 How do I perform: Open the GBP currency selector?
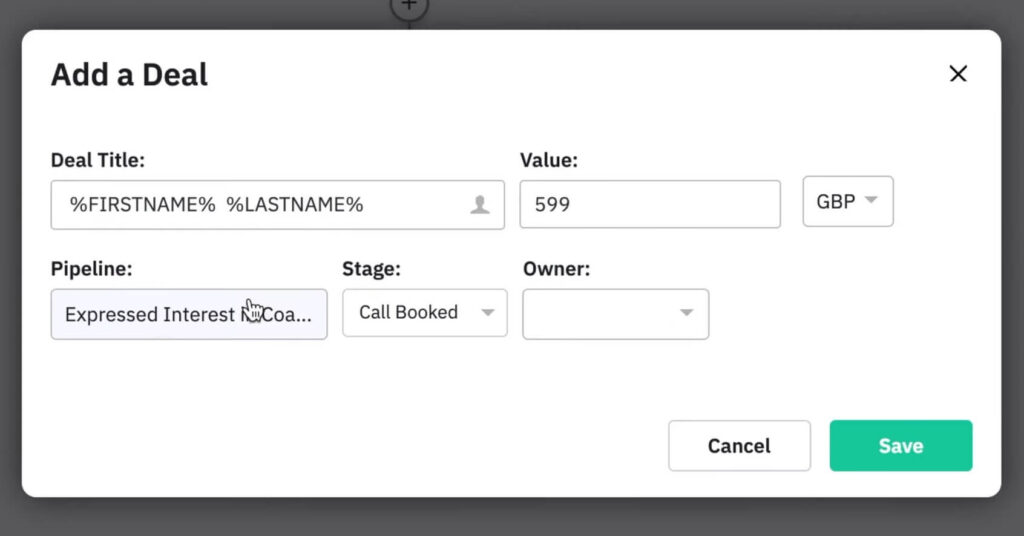847,201
